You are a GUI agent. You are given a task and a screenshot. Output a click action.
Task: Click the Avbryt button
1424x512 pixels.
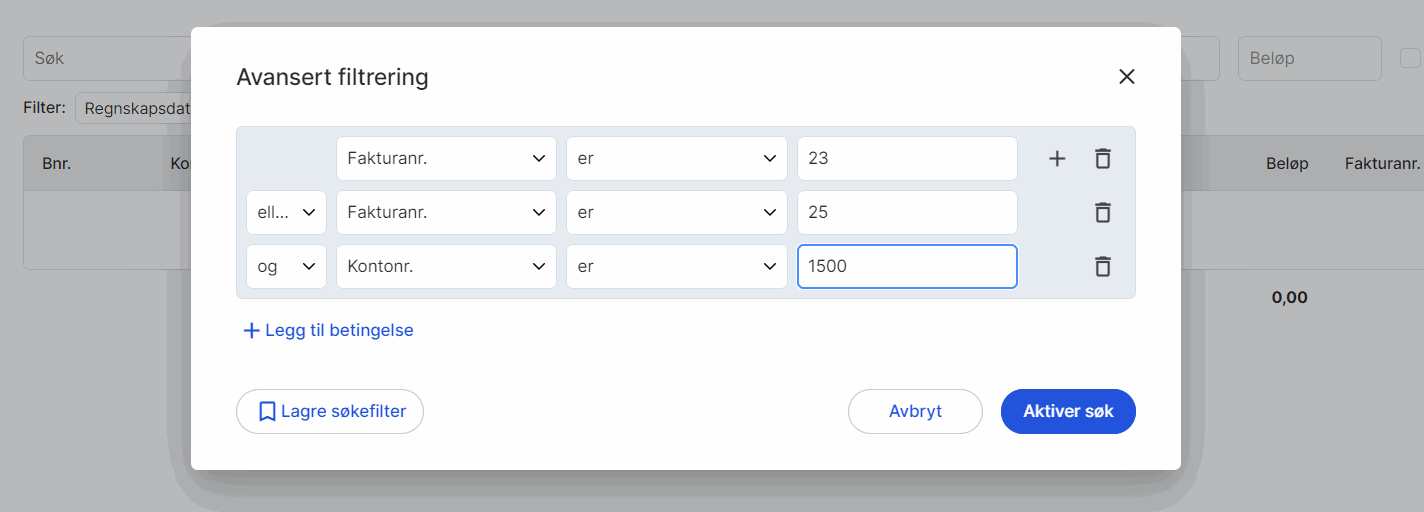pos(915,411)
